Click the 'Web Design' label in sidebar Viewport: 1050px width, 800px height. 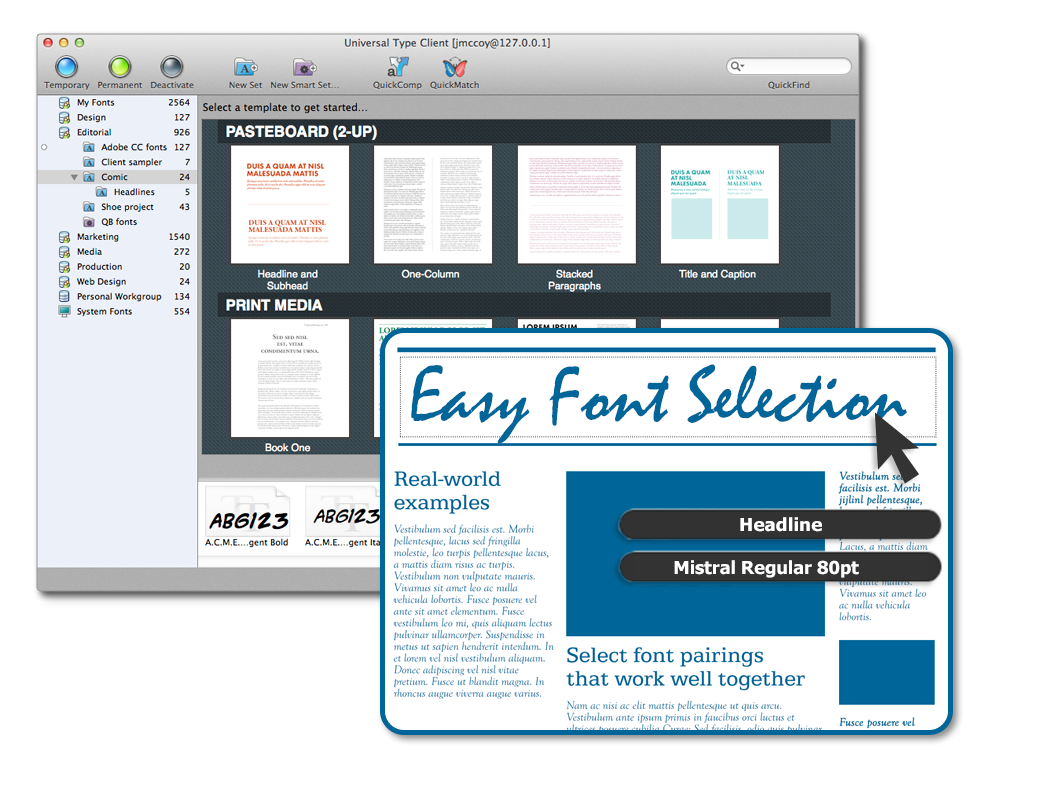click(101, 282)
